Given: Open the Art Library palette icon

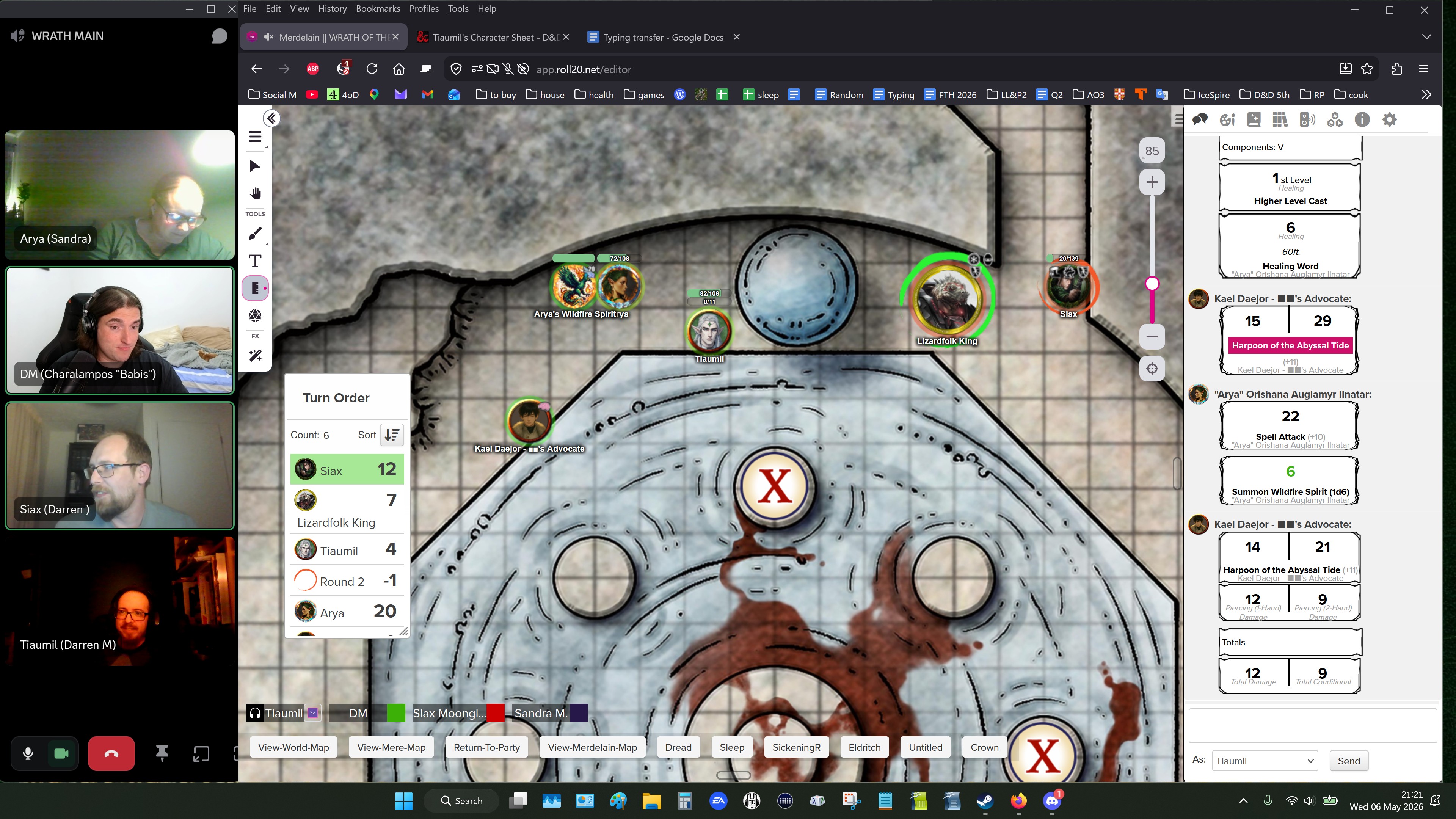Looking at the screenshot, I should [x=1227, y=120].
